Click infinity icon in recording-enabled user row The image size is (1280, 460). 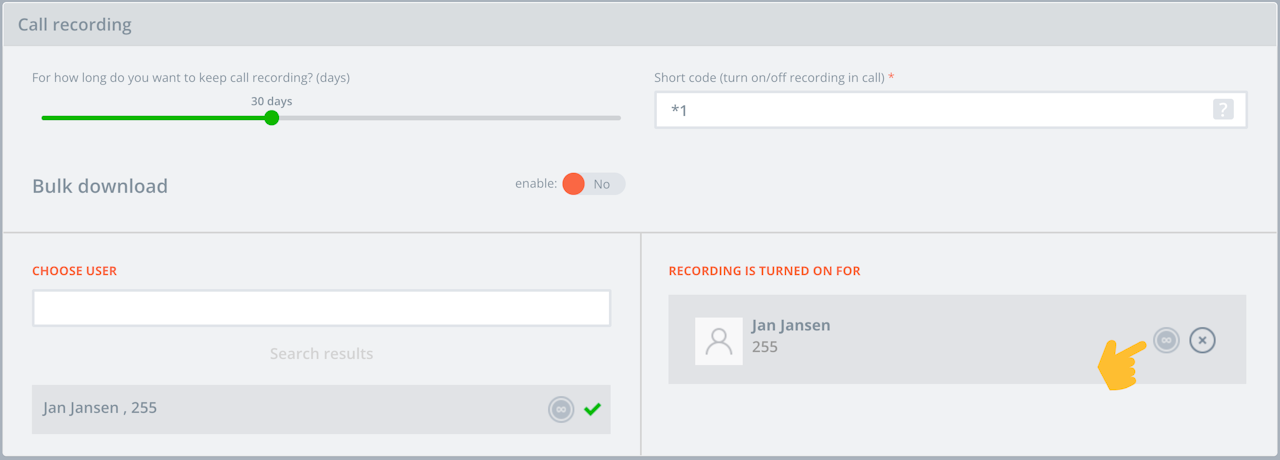(1166, 340)
